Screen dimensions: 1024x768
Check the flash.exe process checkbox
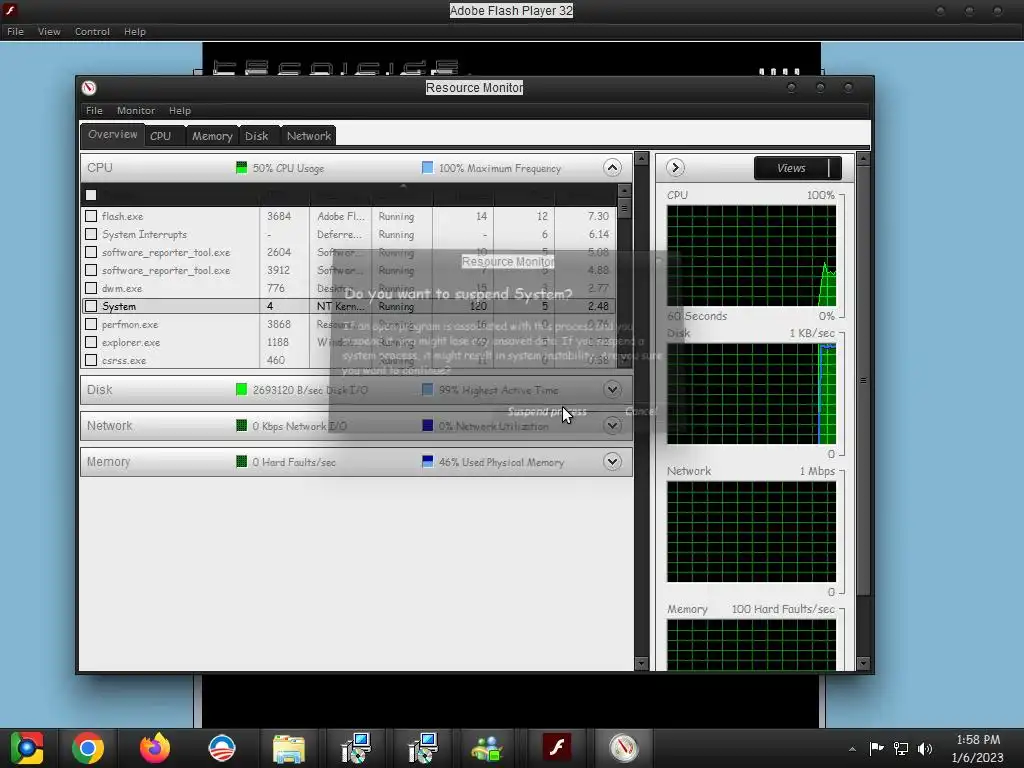91,216
